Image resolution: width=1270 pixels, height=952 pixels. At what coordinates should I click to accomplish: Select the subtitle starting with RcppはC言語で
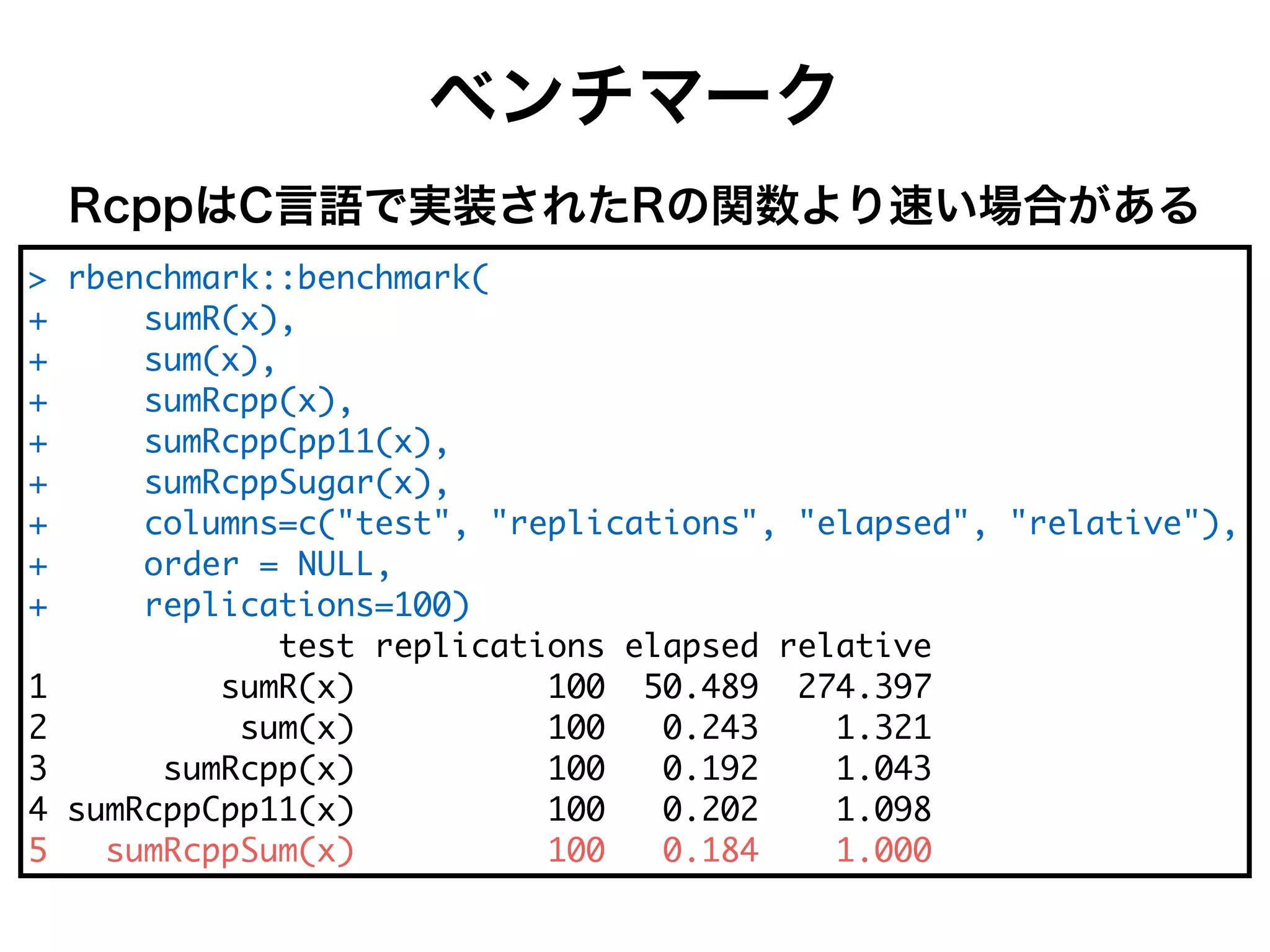(x=634, y=206)
